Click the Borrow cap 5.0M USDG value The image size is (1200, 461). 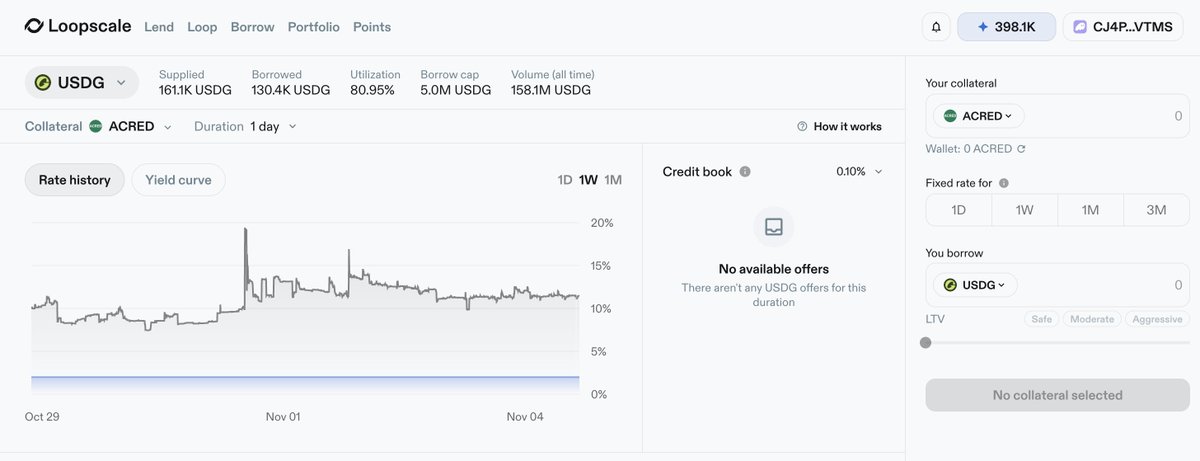(x=456, y=90)
